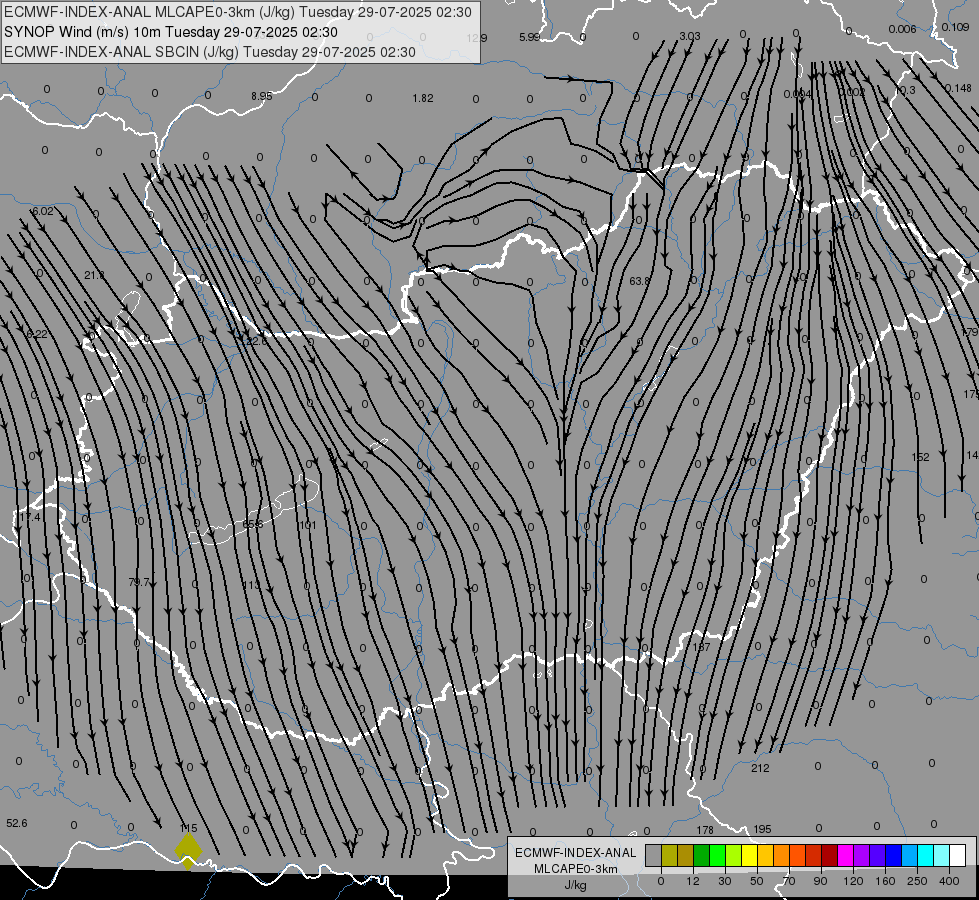Viewport: 979px width, 900px height.
Task: Click the map value 0.109
Action: [955, 27]
